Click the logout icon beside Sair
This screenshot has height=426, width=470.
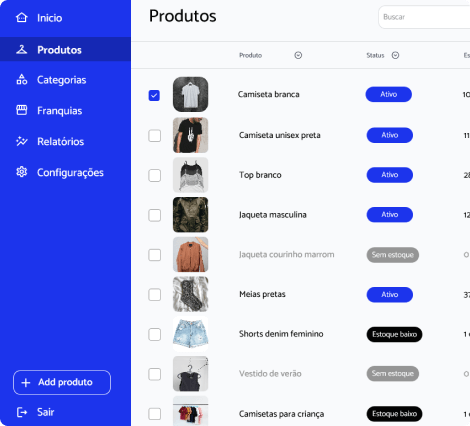pos(22,412)
